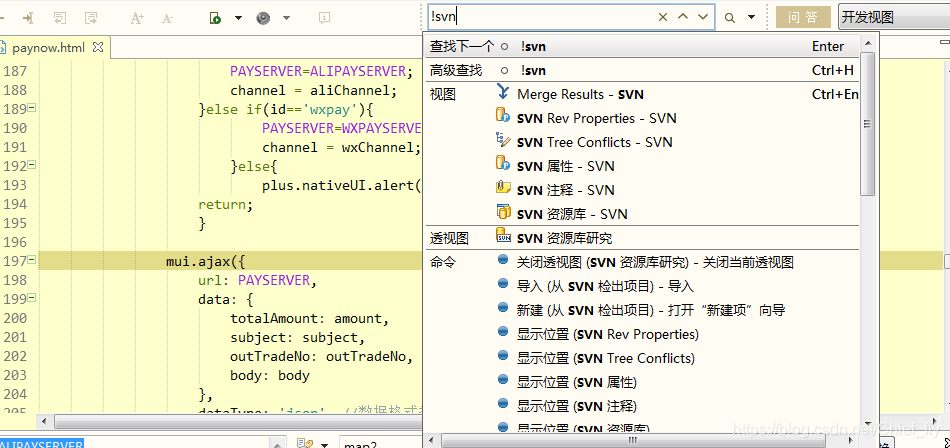Run 显示位置 (SVN Tree Conflicts) command
Screen dimensions: 950x448
pos(606,358)
